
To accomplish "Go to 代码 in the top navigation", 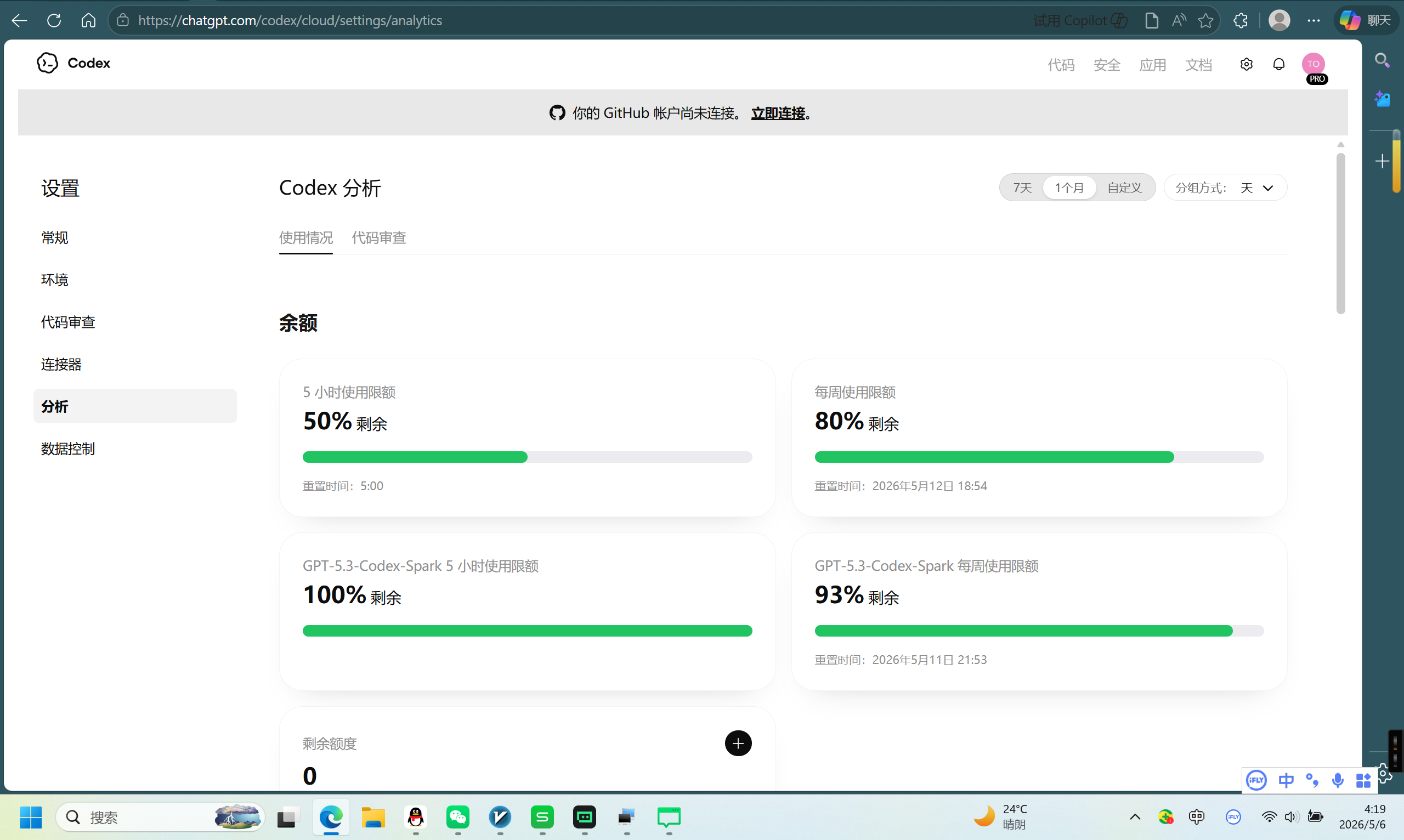I will tap(1060, 65).
